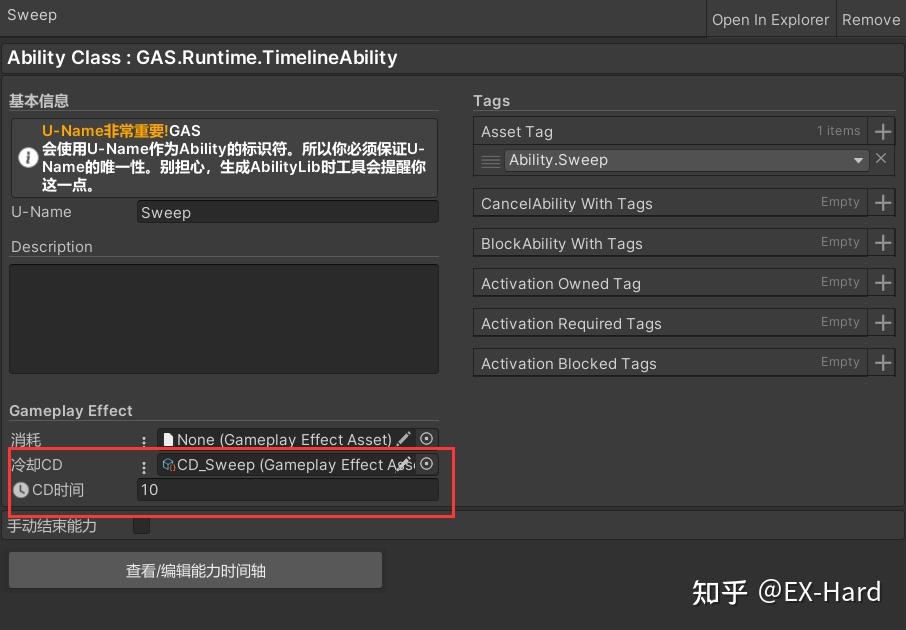Open the object picker for 消耗 Gameplay Effect
The height and width of the screenshot is (630, 906).
[428, 439]
